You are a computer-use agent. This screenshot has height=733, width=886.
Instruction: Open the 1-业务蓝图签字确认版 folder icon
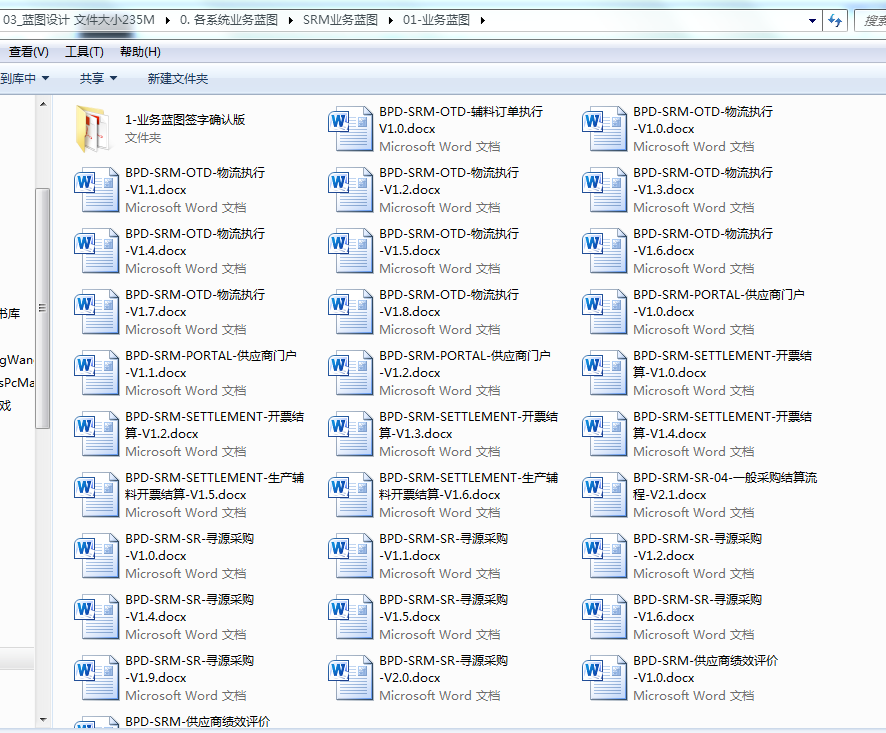tap(97, 128)
